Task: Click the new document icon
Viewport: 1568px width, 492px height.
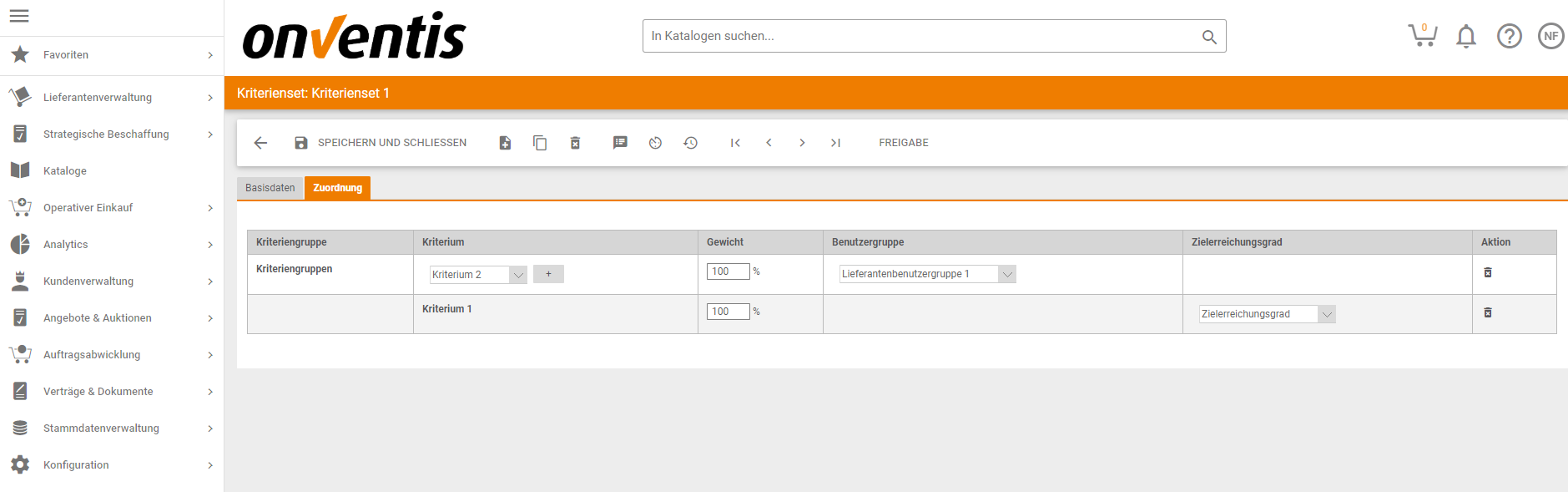Action: click(x=505, y=143)
